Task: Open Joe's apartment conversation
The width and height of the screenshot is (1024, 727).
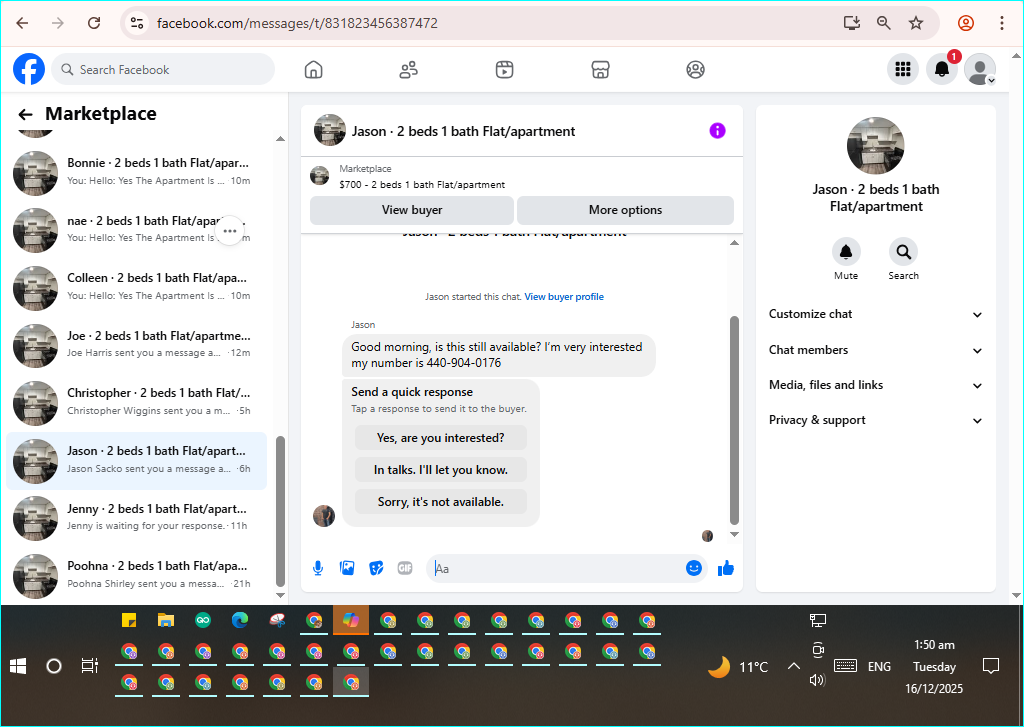Action: tap(136, 345)
